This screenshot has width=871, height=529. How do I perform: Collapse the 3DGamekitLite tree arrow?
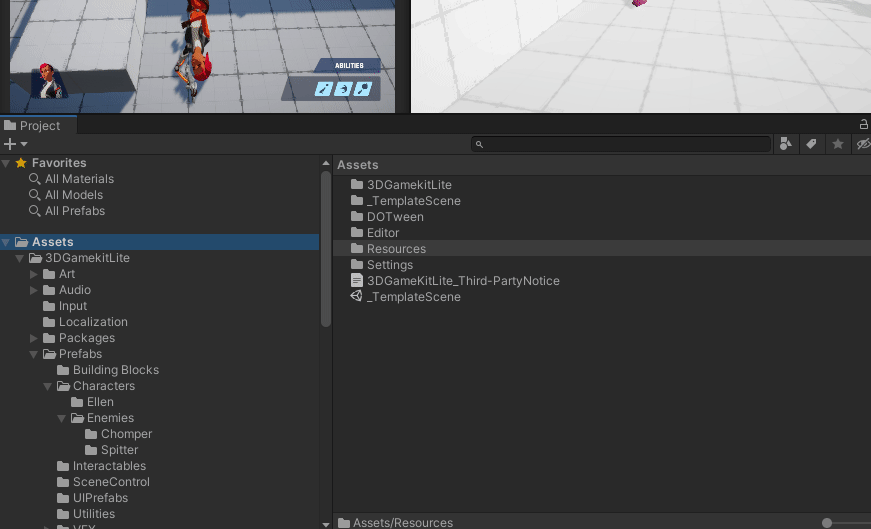(x=19, y=258)
